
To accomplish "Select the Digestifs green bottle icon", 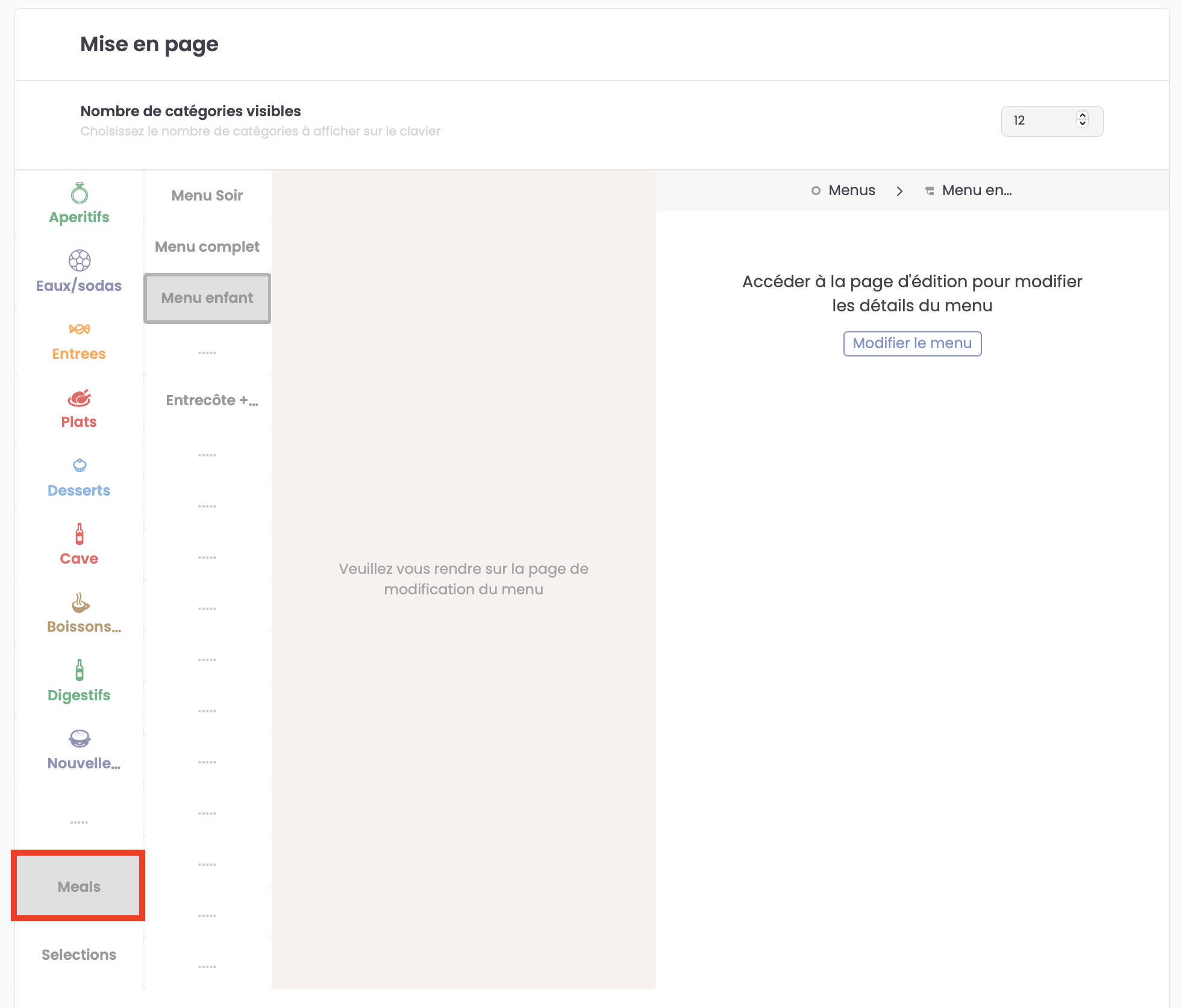I will [79, 670].
